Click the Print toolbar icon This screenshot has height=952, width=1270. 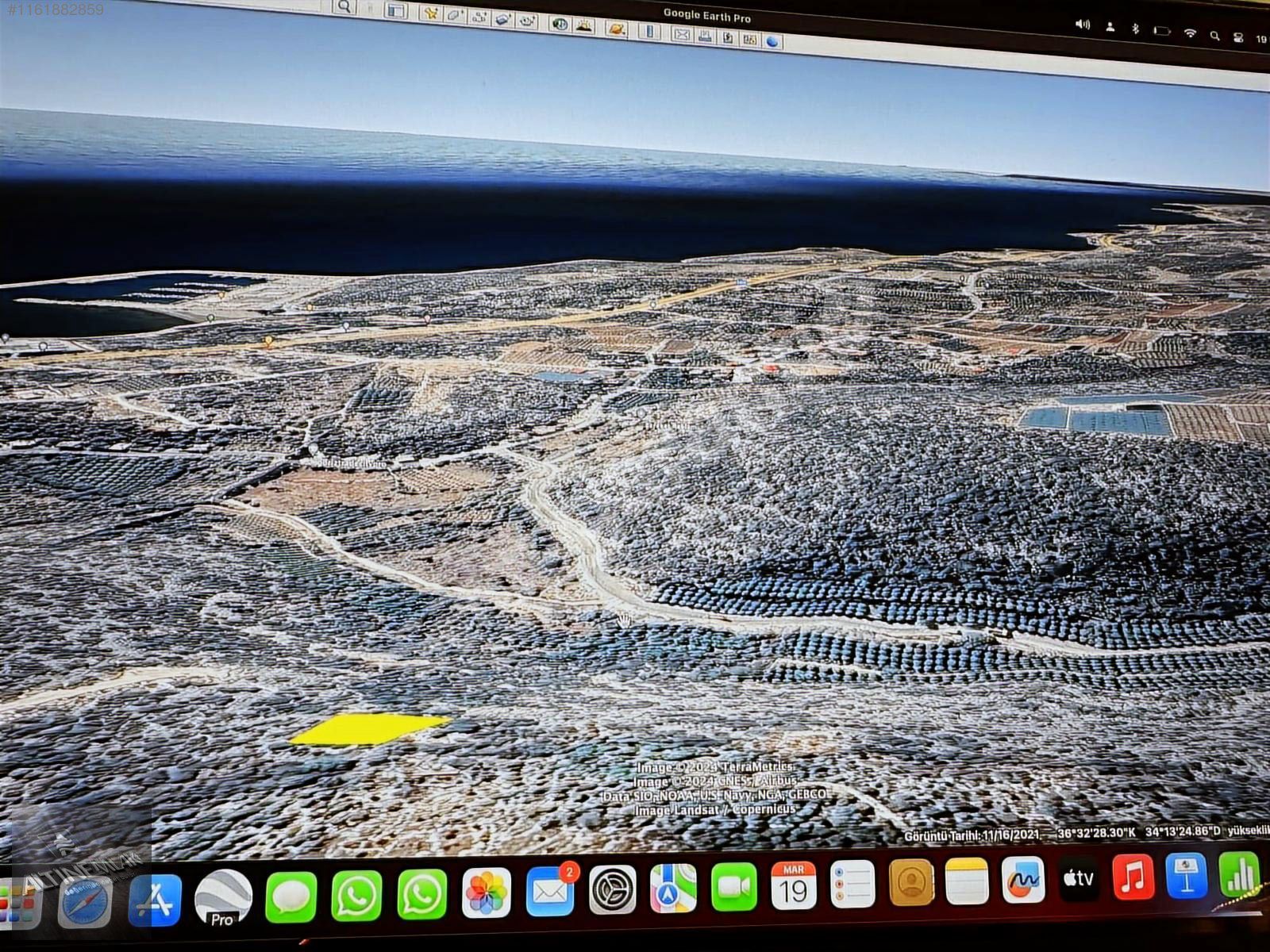pyautogui.click(x=705, y=36)
